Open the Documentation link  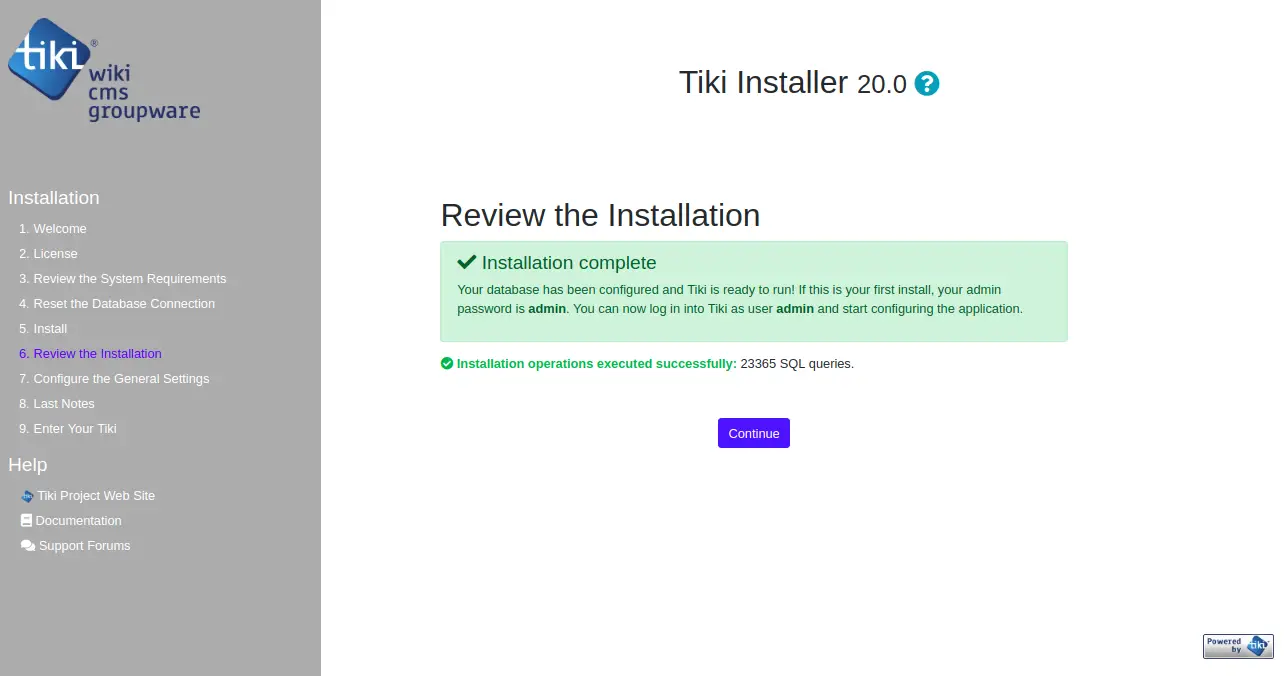78,521
